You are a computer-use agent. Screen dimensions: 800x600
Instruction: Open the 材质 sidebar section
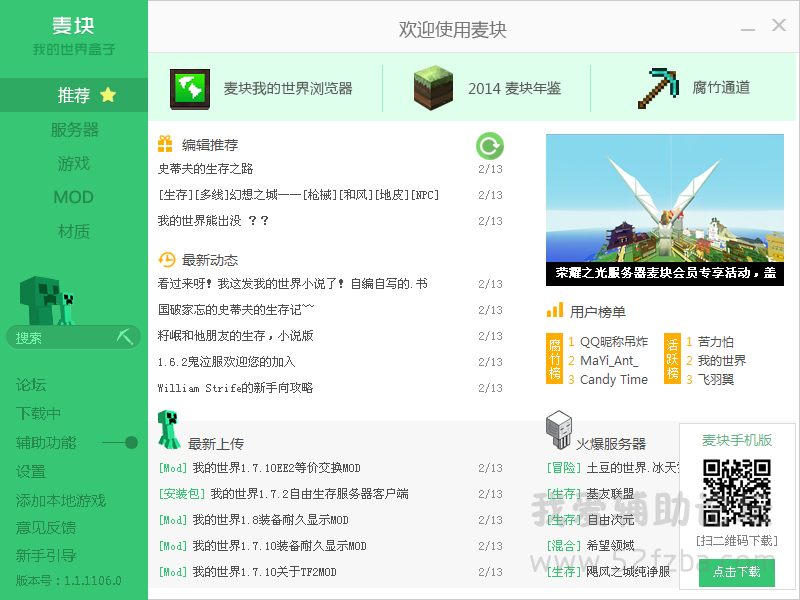(x=74, y=231)
